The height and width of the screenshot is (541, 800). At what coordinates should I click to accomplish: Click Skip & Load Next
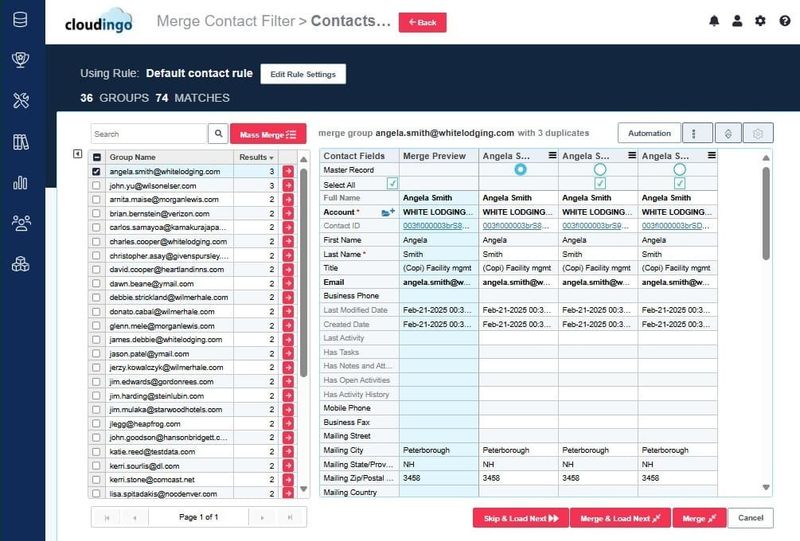[521, 518]
